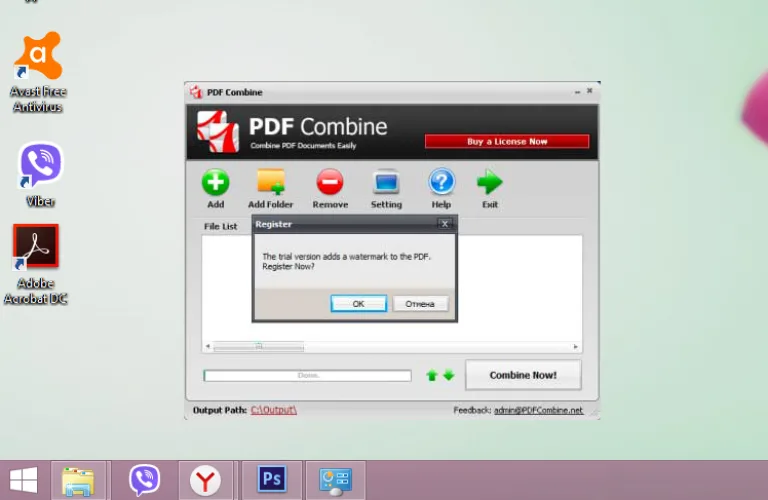Image resolution: width=768 pixels, height=500 pixels.
Task: Move file up with green up arrow
Action: click(x=432, y=376)
